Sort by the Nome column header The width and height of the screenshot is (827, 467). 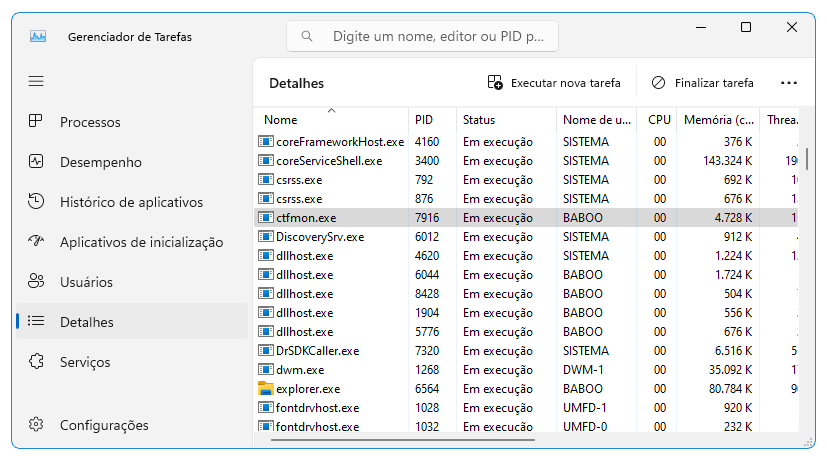coord(331,120)
